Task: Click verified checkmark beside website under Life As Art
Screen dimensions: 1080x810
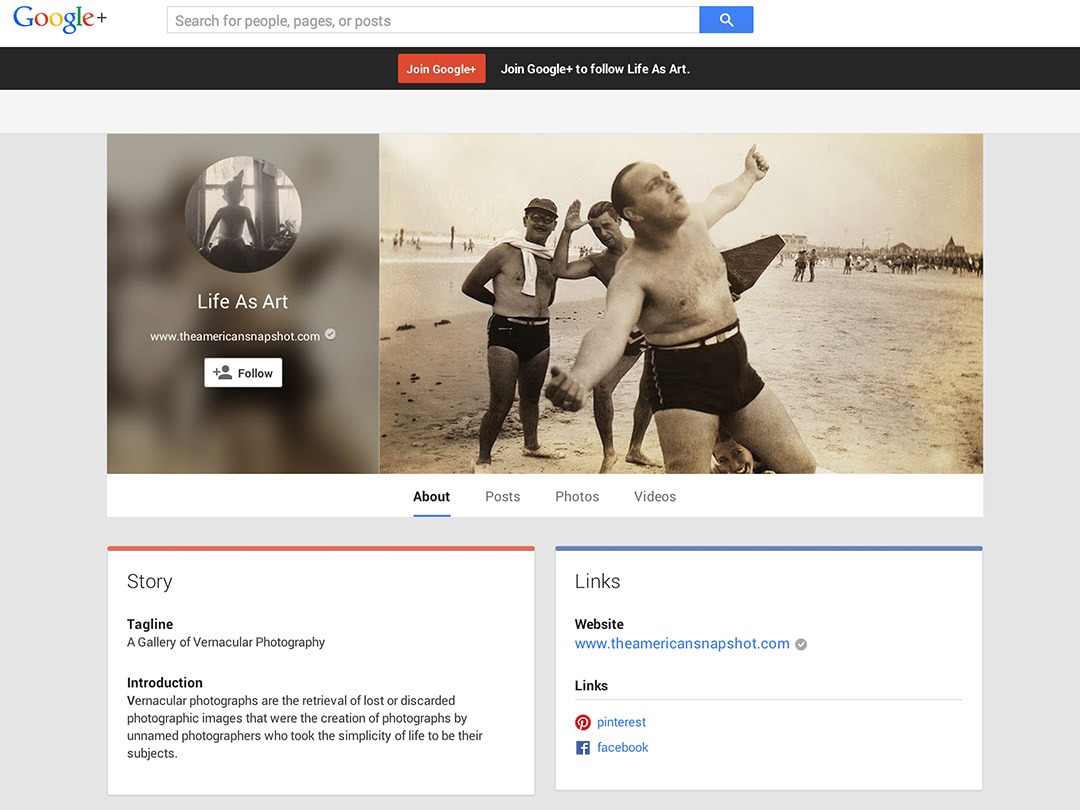Action: tap(331, 335)
